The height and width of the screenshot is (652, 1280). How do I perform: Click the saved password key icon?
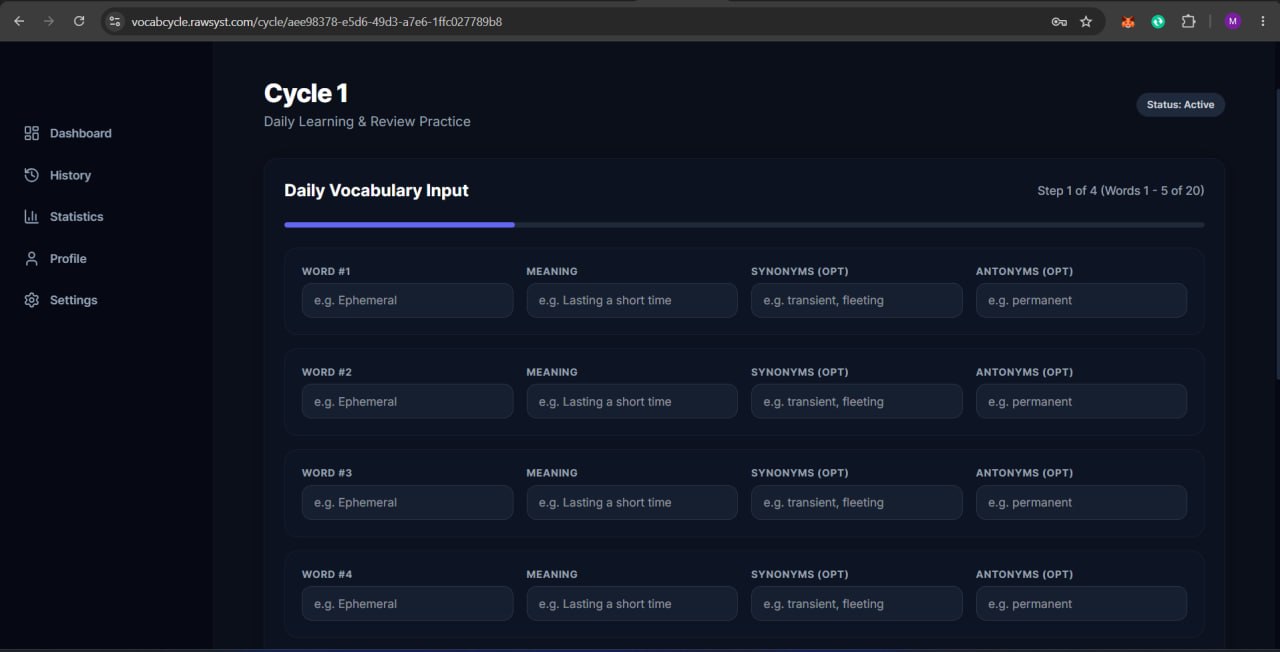pyautogui.click(x=1059, y=21)
